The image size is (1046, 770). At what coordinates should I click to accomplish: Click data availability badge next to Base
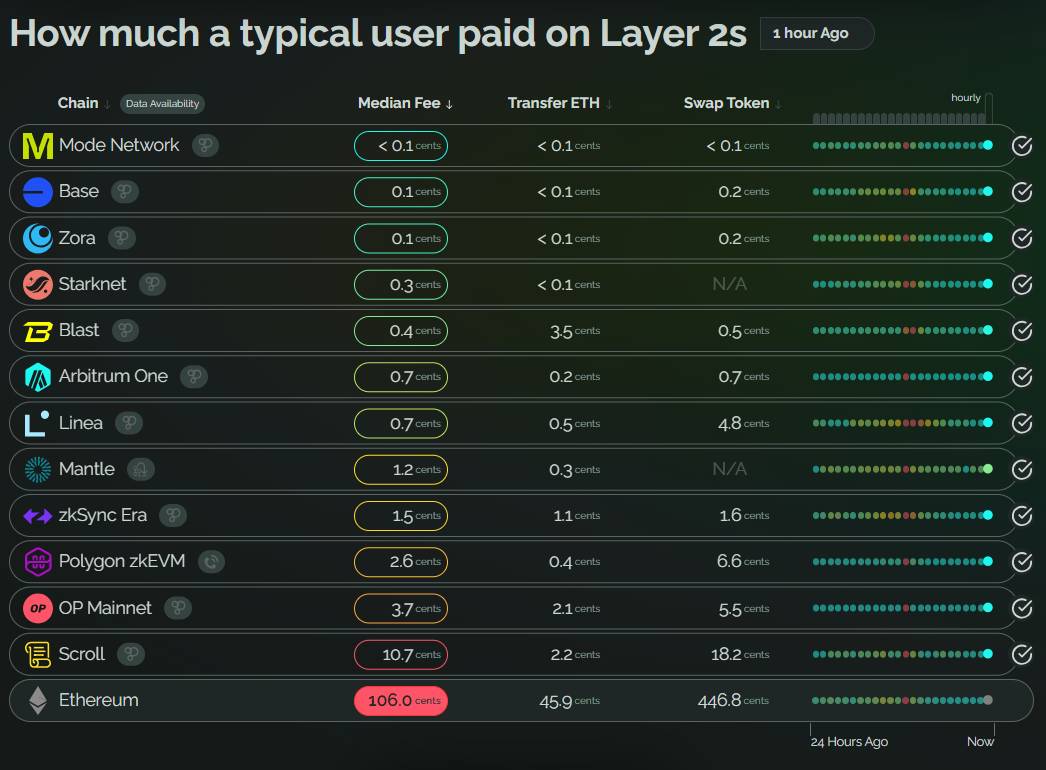(x=125, y=192)
